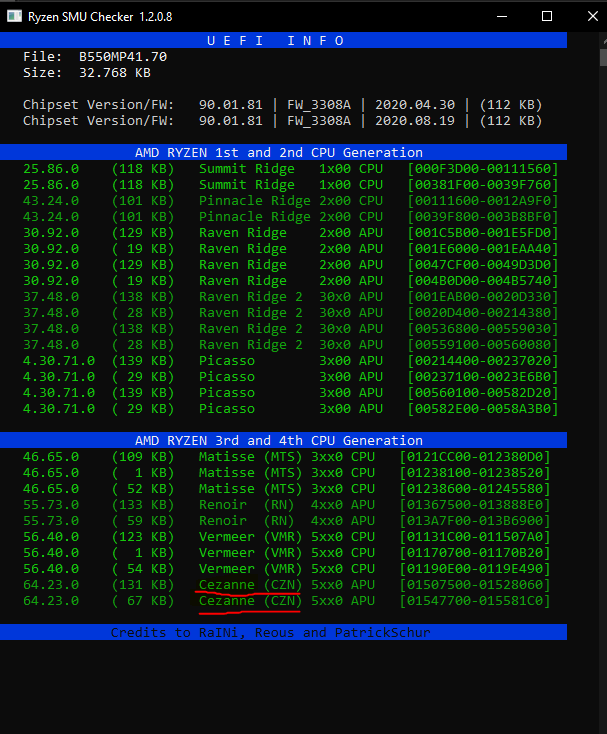Click Raven Ridge address '[0047CF00-0049D3D0]'

(x=483, y=264)
